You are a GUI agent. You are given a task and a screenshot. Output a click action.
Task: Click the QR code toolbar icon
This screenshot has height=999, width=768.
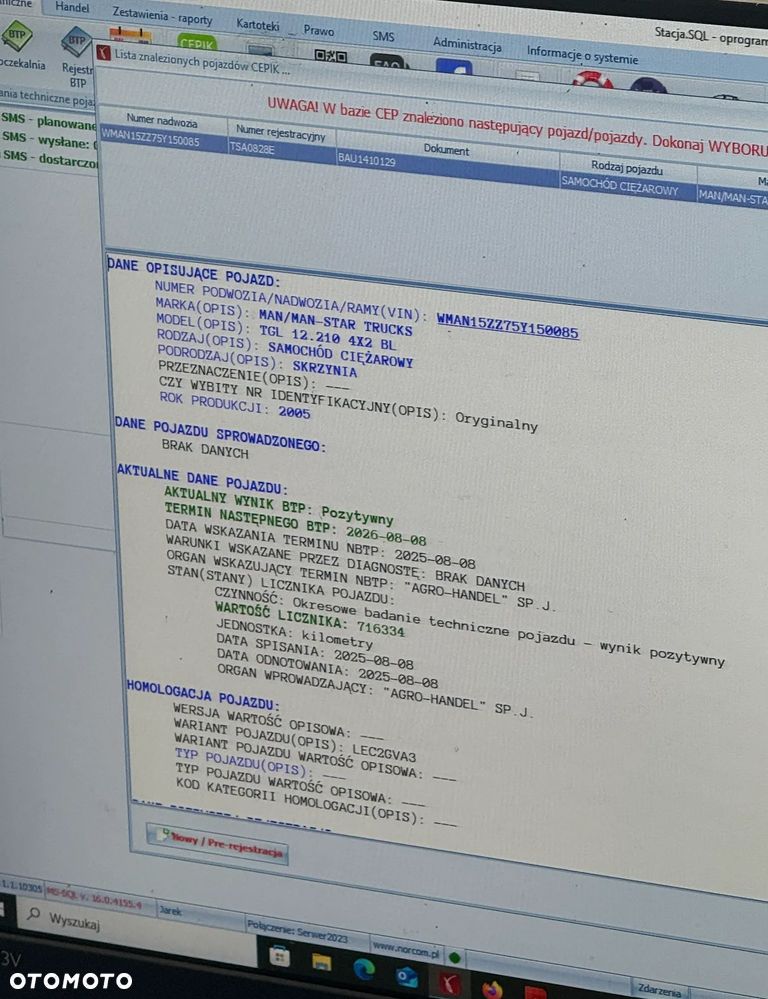pos(331,56)
